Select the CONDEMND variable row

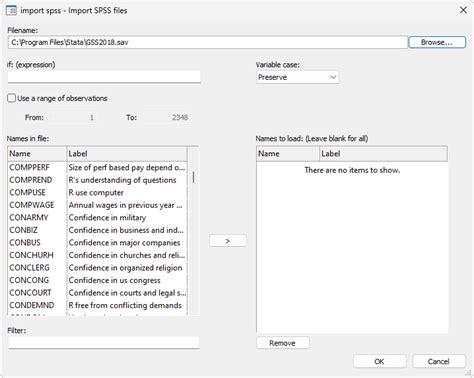pos(97,305)
